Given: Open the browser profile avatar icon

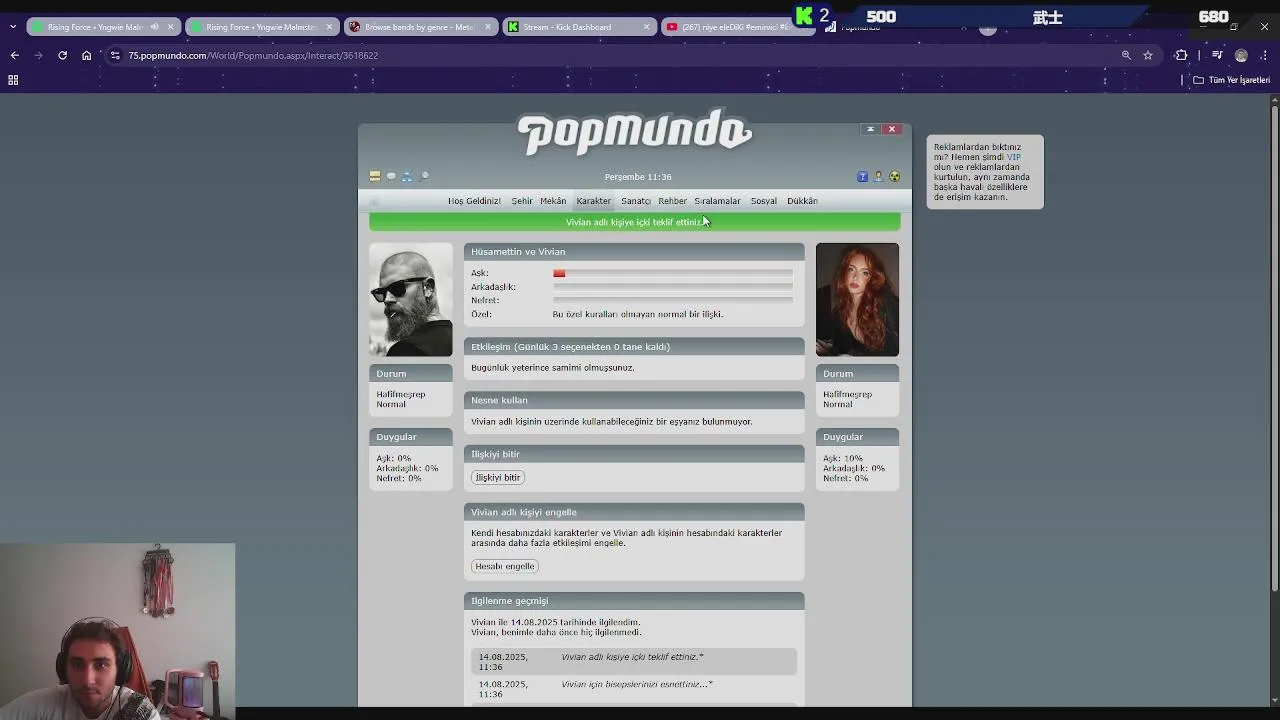Looking at the screenshot, I should pyautogui.click(x=1241, y=55).
